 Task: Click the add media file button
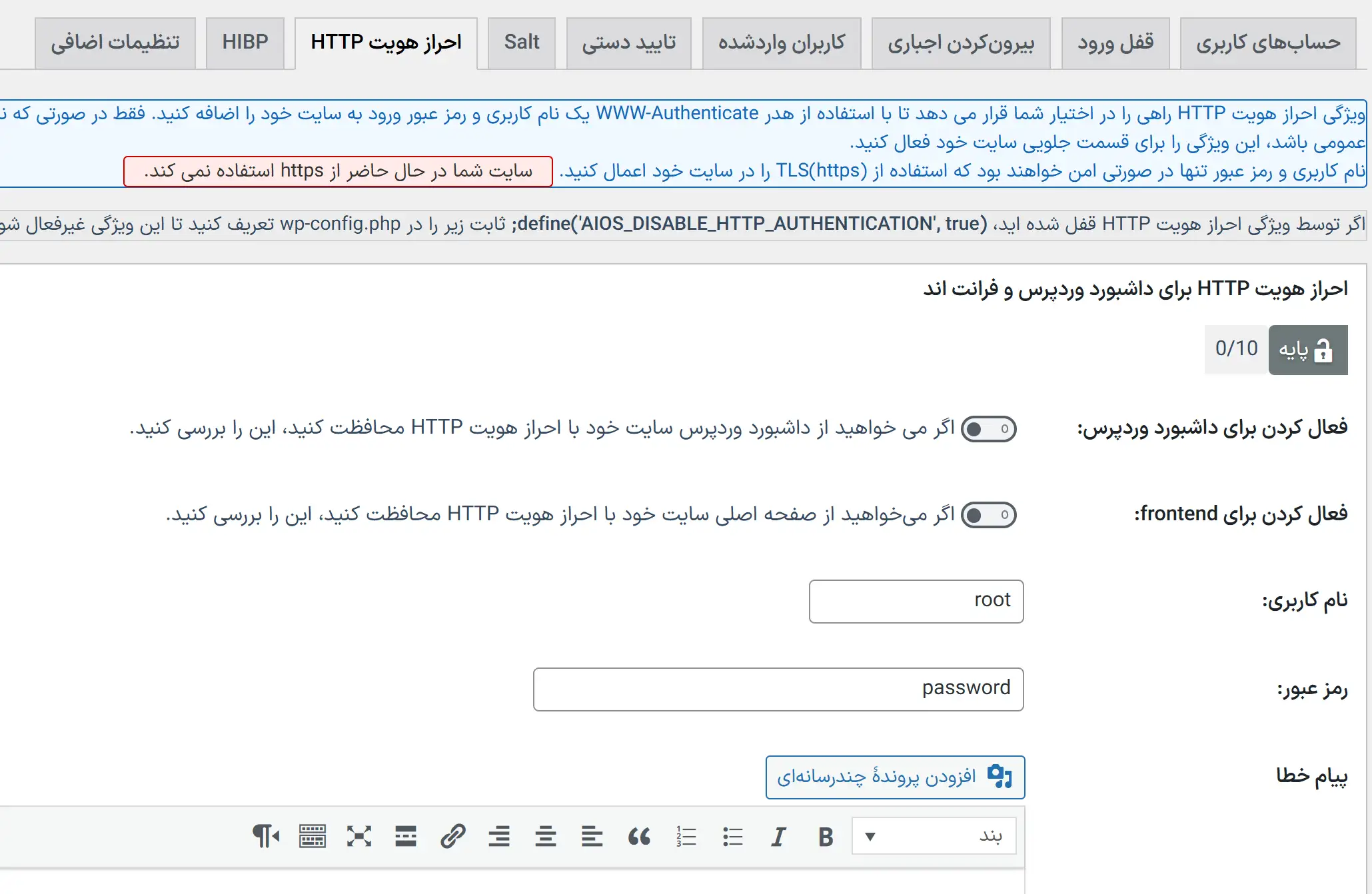click(x=895, y=777)
